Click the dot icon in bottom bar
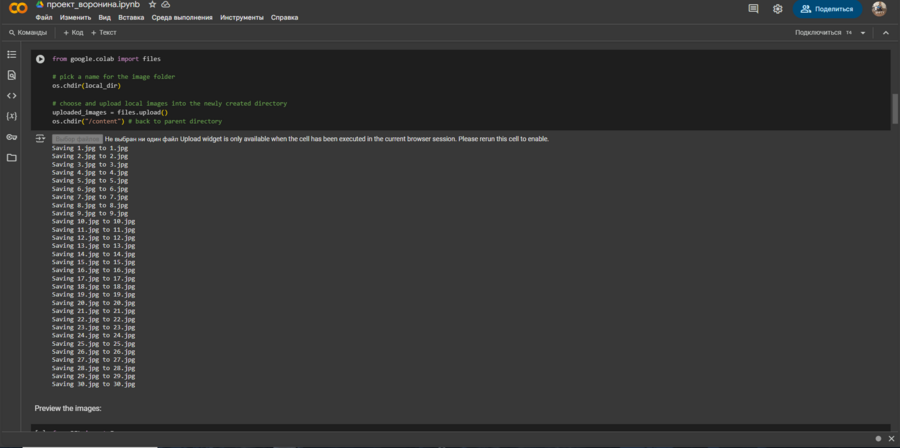This screenshot has height=448, width=900. coord(878,439)
